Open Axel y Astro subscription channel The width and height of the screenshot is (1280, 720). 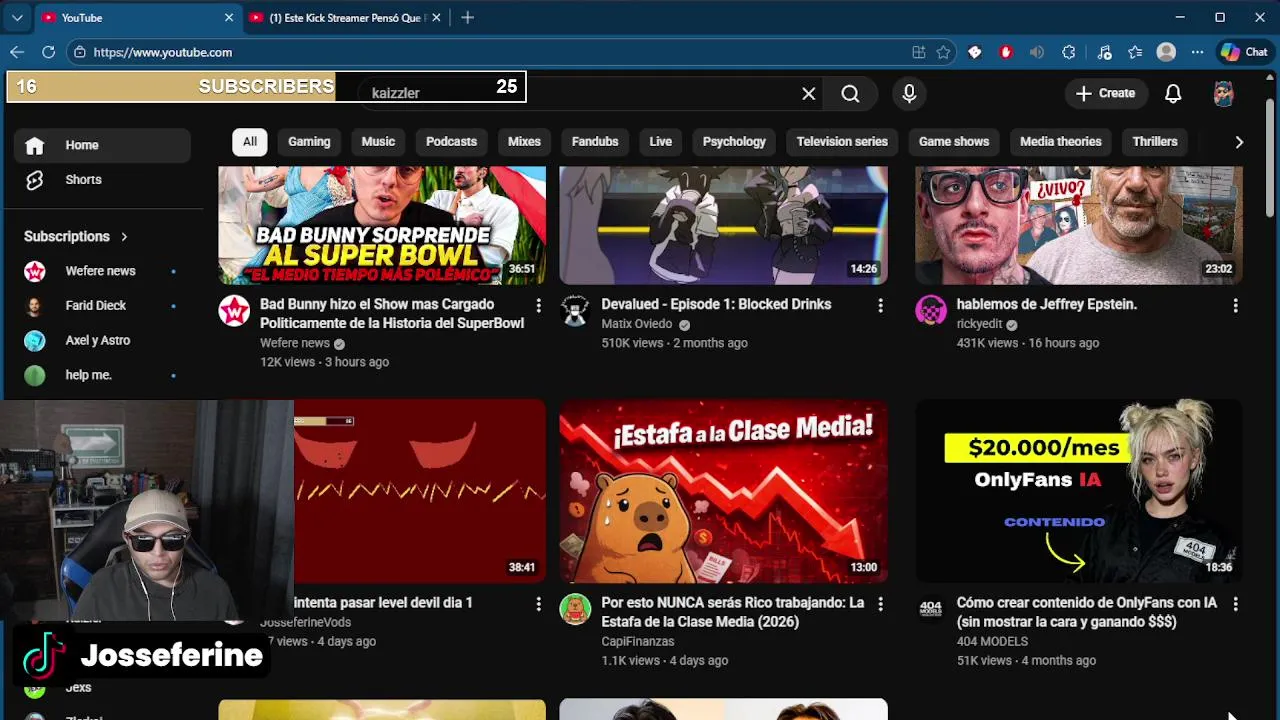(x=102, y=340)
